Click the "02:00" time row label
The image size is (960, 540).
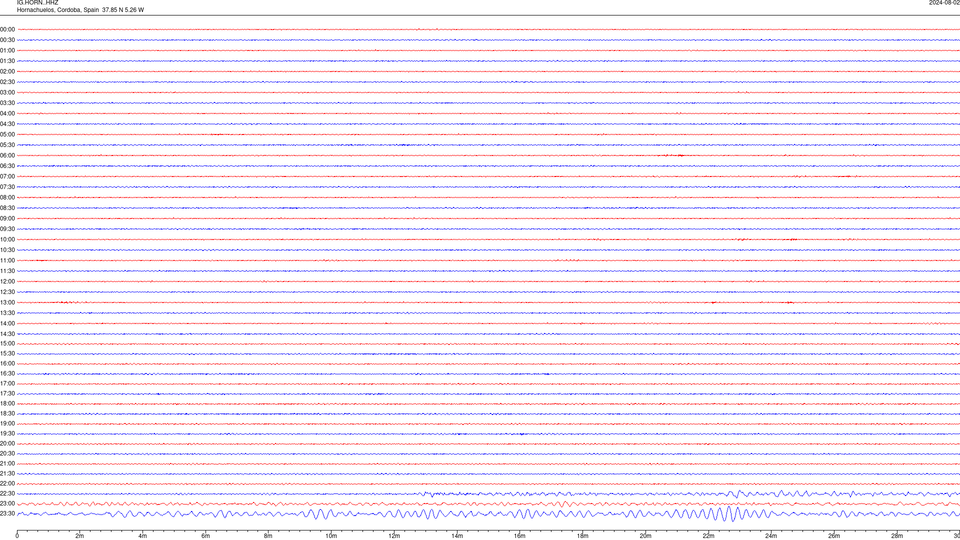tap(7, 72)
